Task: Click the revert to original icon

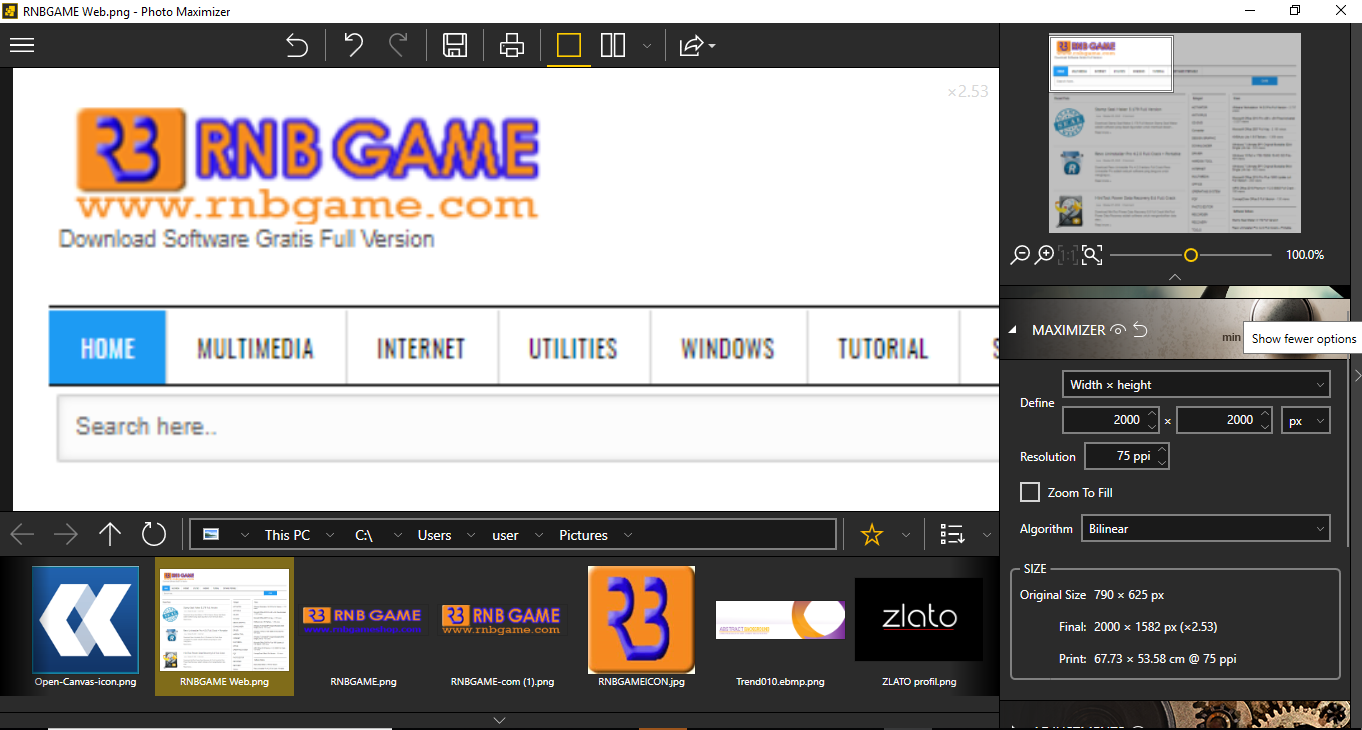Action: tap(297, 45)
